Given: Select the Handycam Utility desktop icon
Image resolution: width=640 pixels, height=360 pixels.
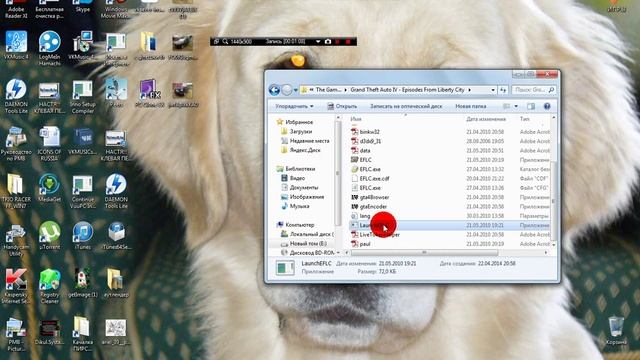Looking at the screenshot, I should tap(16, 240).
